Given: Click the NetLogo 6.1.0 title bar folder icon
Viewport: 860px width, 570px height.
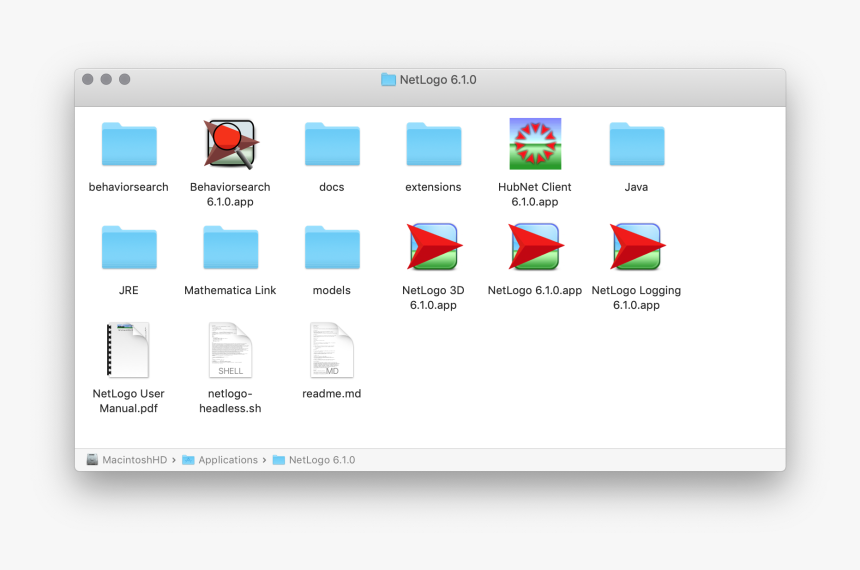Looking at the screenshot, I should pyautogui.click(x=388, y=80).
